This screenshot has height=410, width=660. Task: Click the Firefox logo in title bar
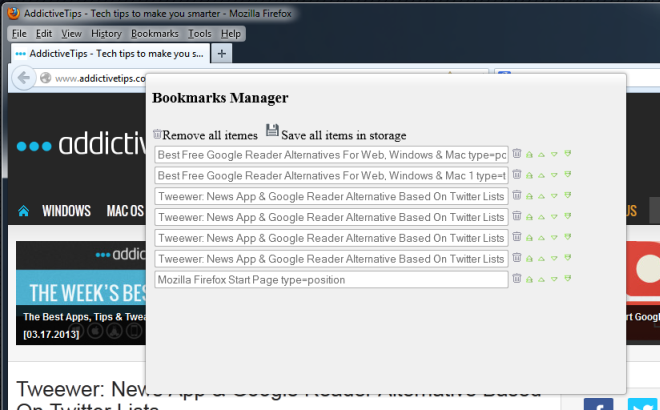pyautogui.click(x=13, y=13)
